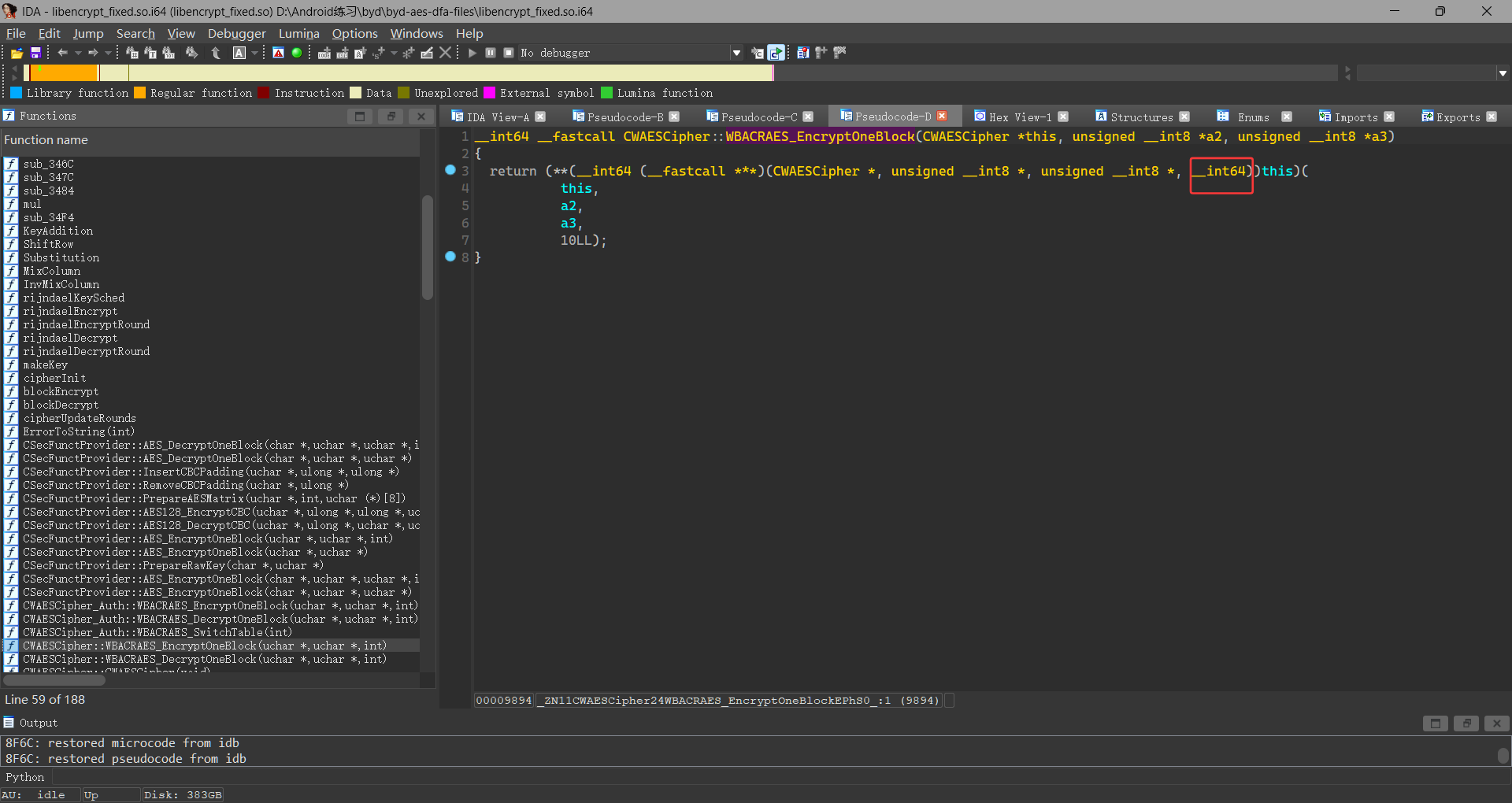Toggle breakpoint dot on line 8

point(450,256)
